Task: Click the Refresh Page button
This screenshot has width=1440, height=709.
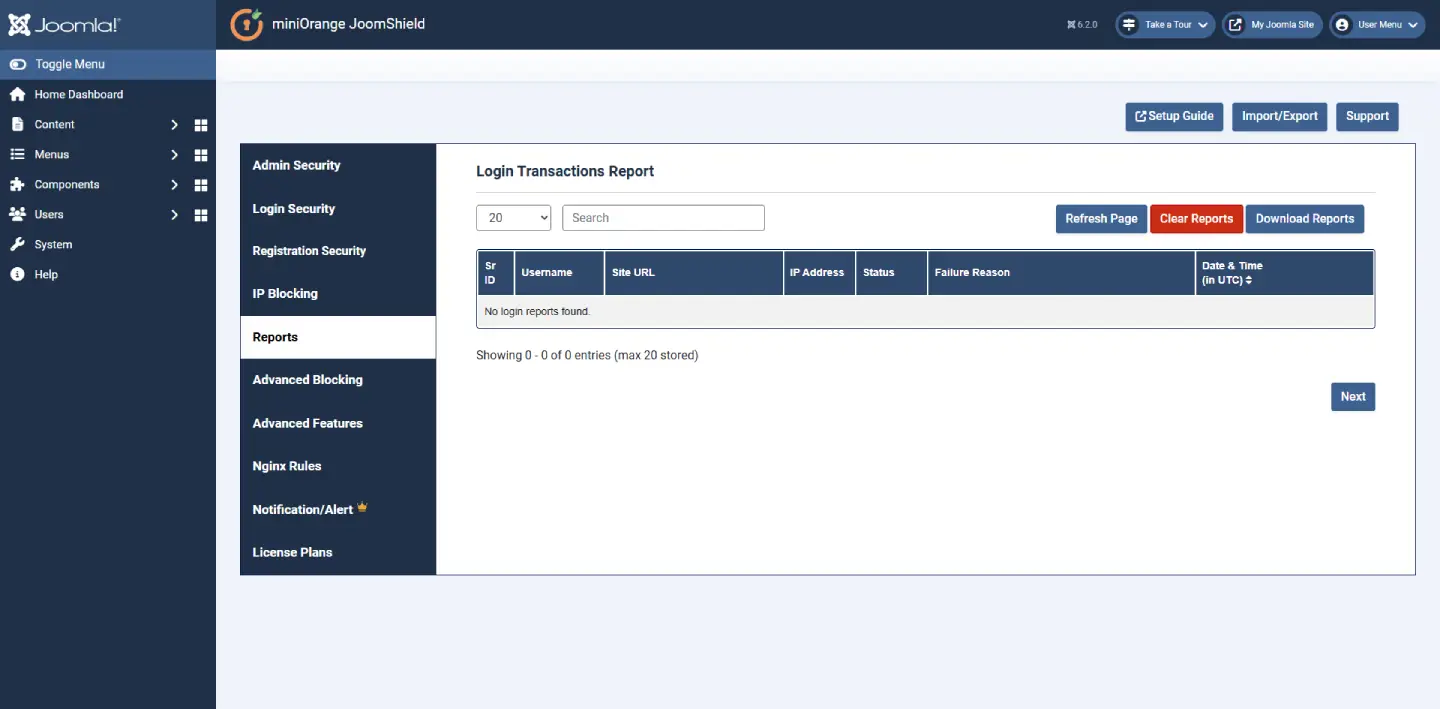Action: [x=1101, y=219]
